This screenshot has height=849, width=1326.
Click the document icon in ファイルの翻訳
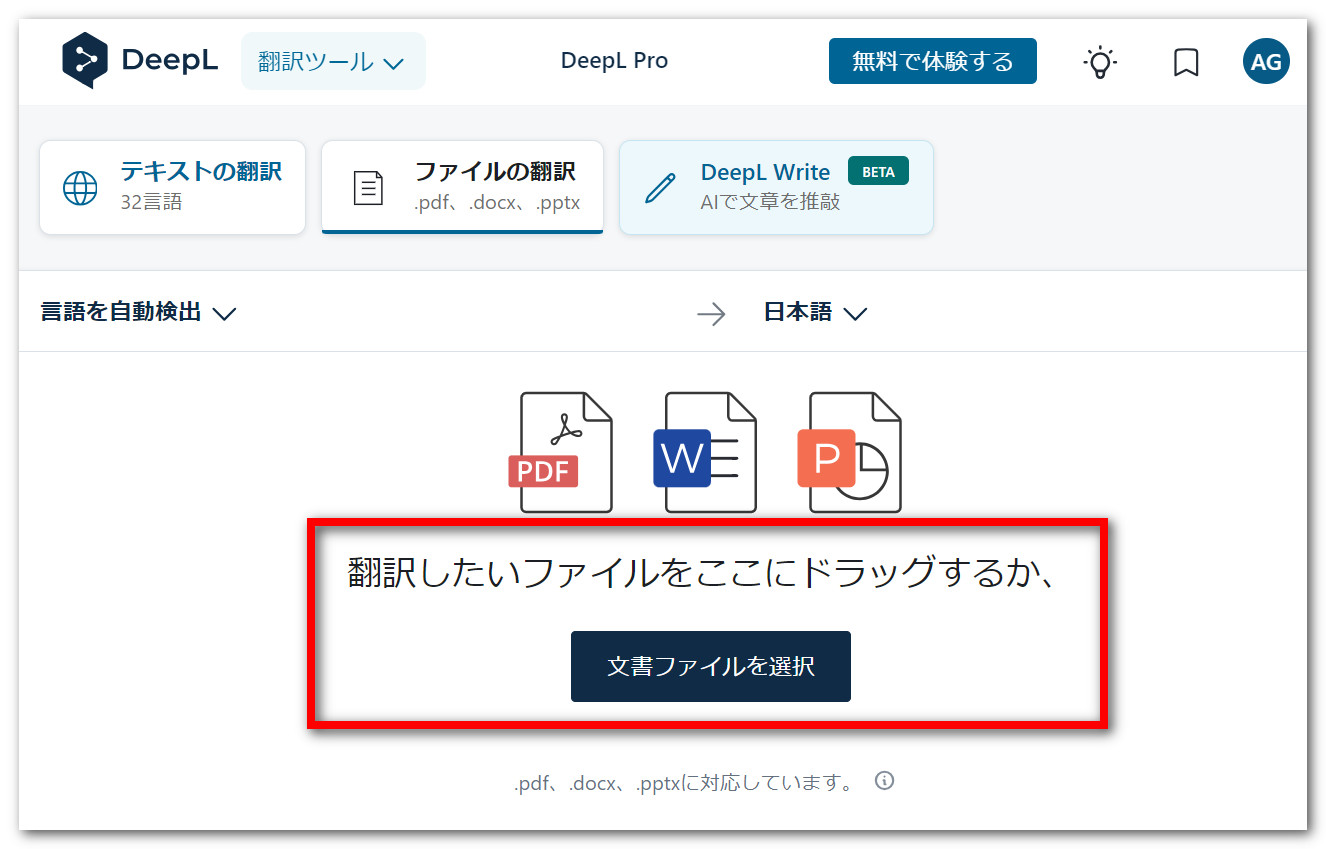click(x=369, y=188)
